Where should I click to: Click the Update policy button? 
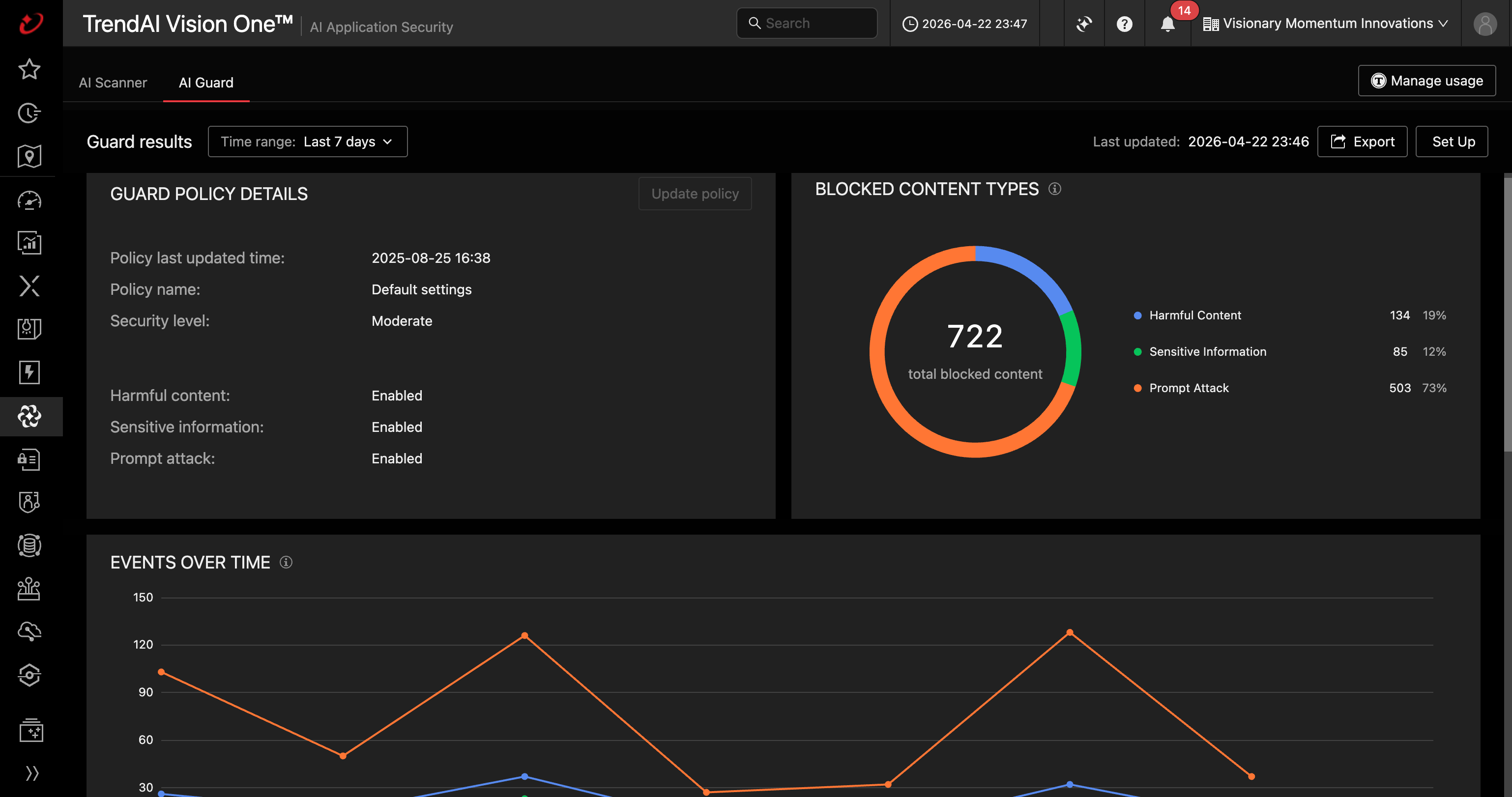tap(695, 194)
